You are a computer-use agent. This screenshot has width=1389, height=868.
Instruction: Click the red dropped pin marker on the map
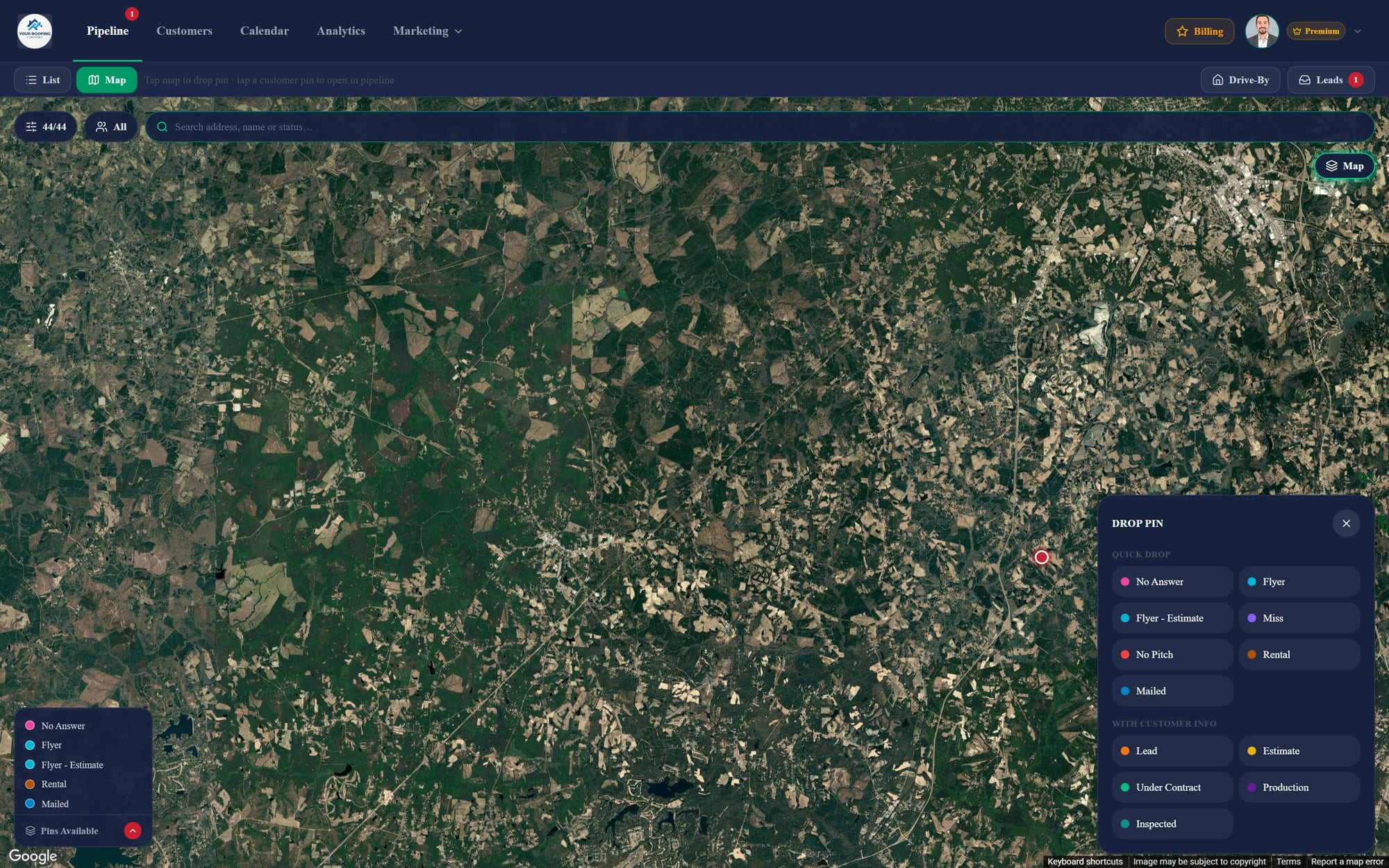(1041, 558)
